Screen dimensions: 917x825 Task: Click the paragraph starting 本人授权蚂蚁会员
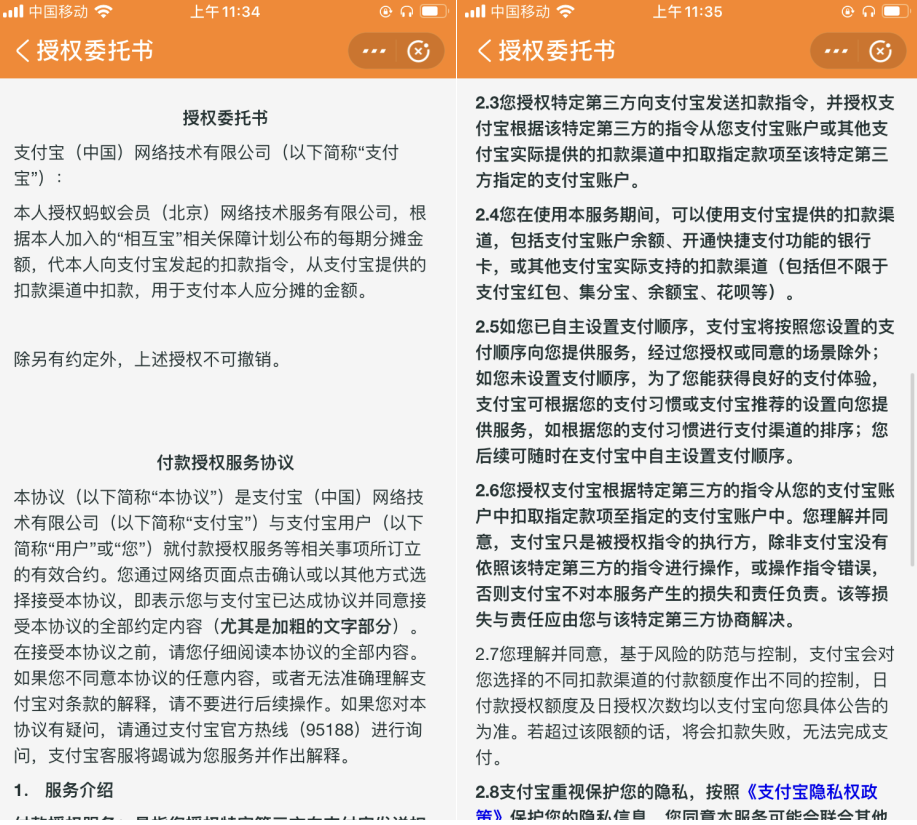tap(220, 251)
